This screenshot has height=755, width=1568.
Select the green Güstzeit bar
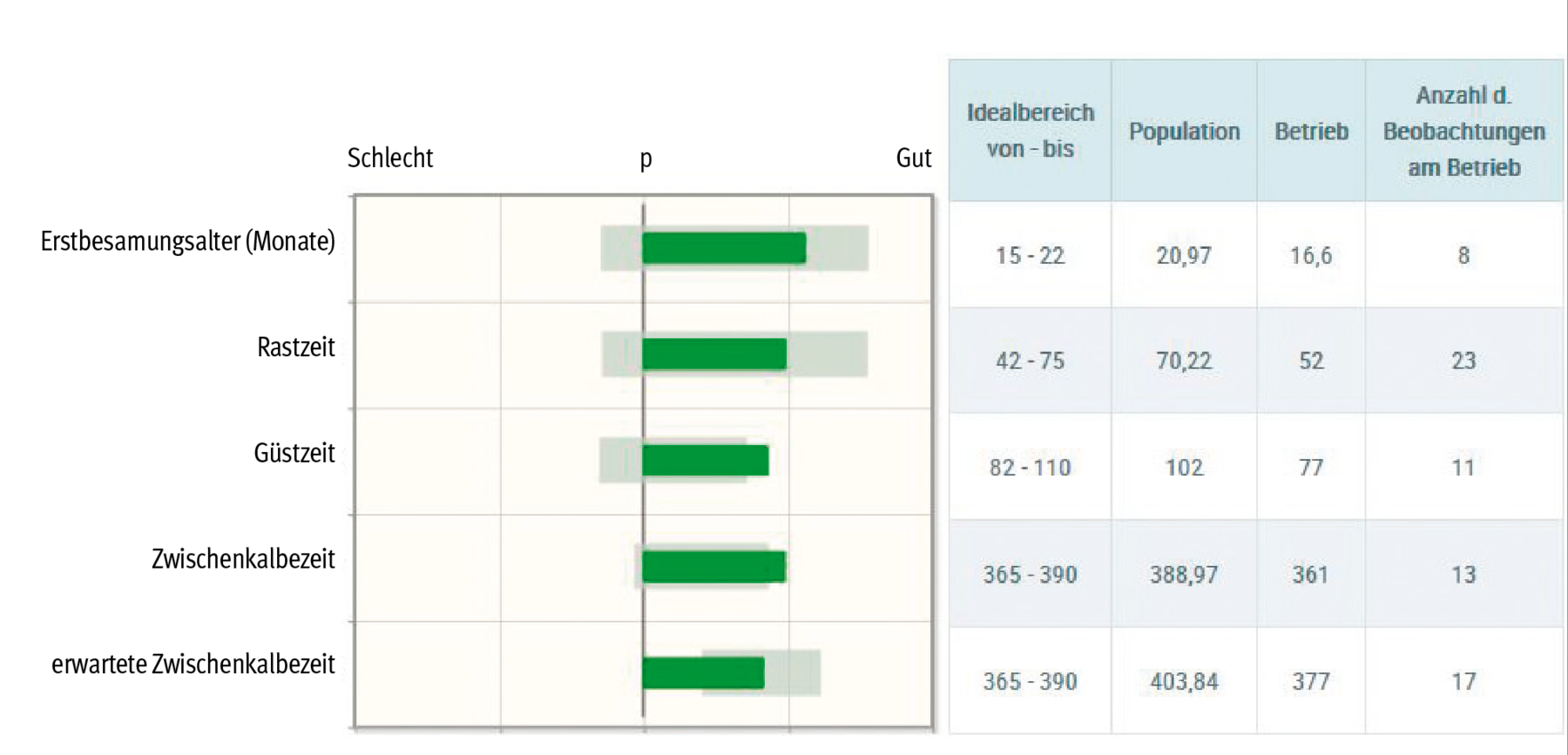(x=705, y=461)
